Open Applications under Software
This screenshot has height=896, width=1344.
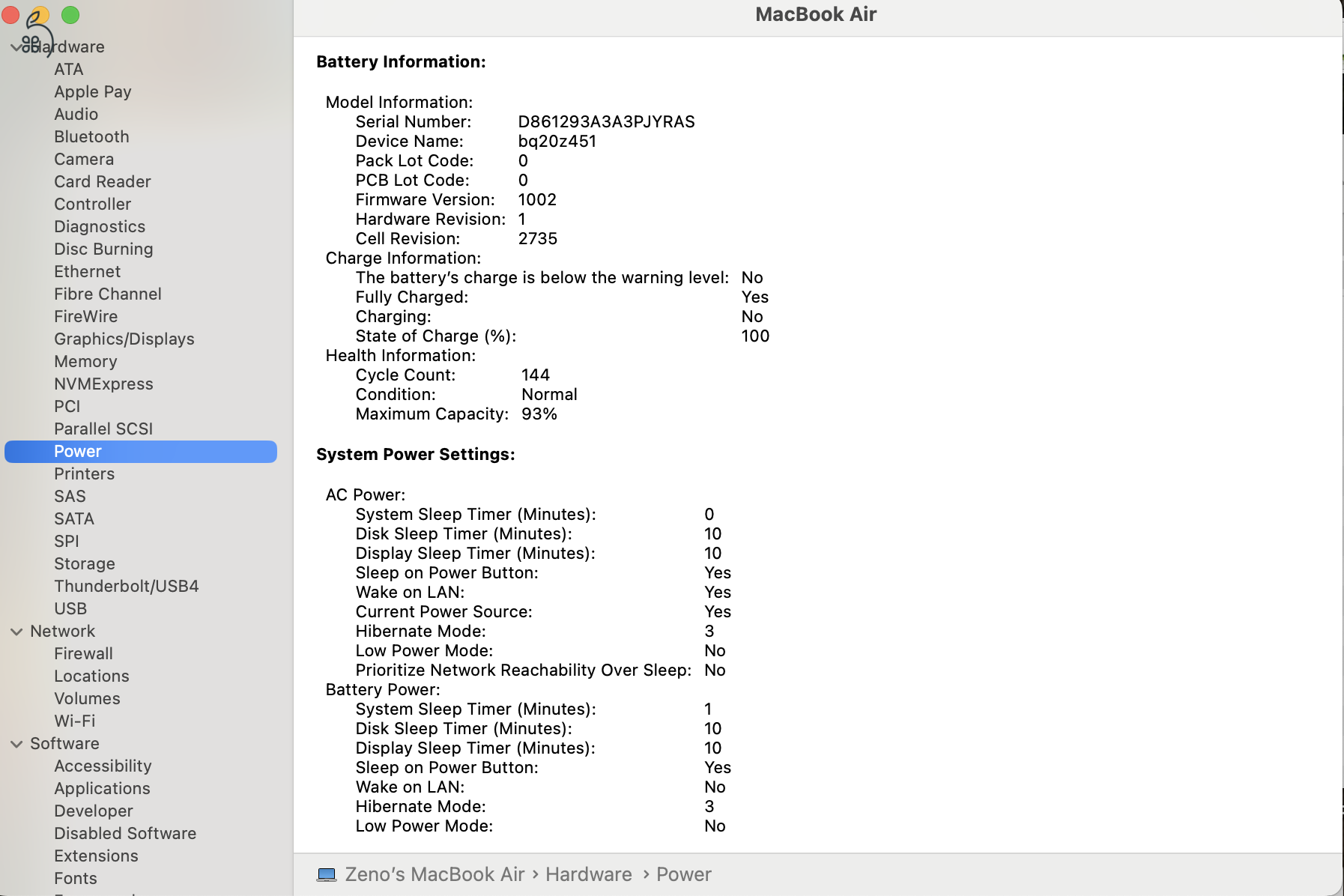(102, 788)
